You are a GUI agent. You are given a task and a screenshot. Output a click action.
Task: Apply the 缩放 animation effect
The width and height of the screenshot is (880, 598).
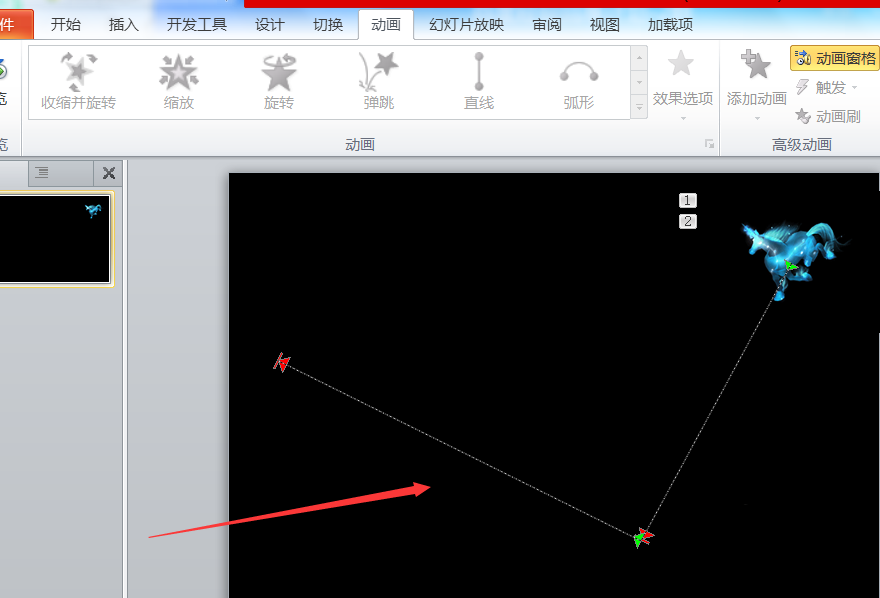[178, 81]
